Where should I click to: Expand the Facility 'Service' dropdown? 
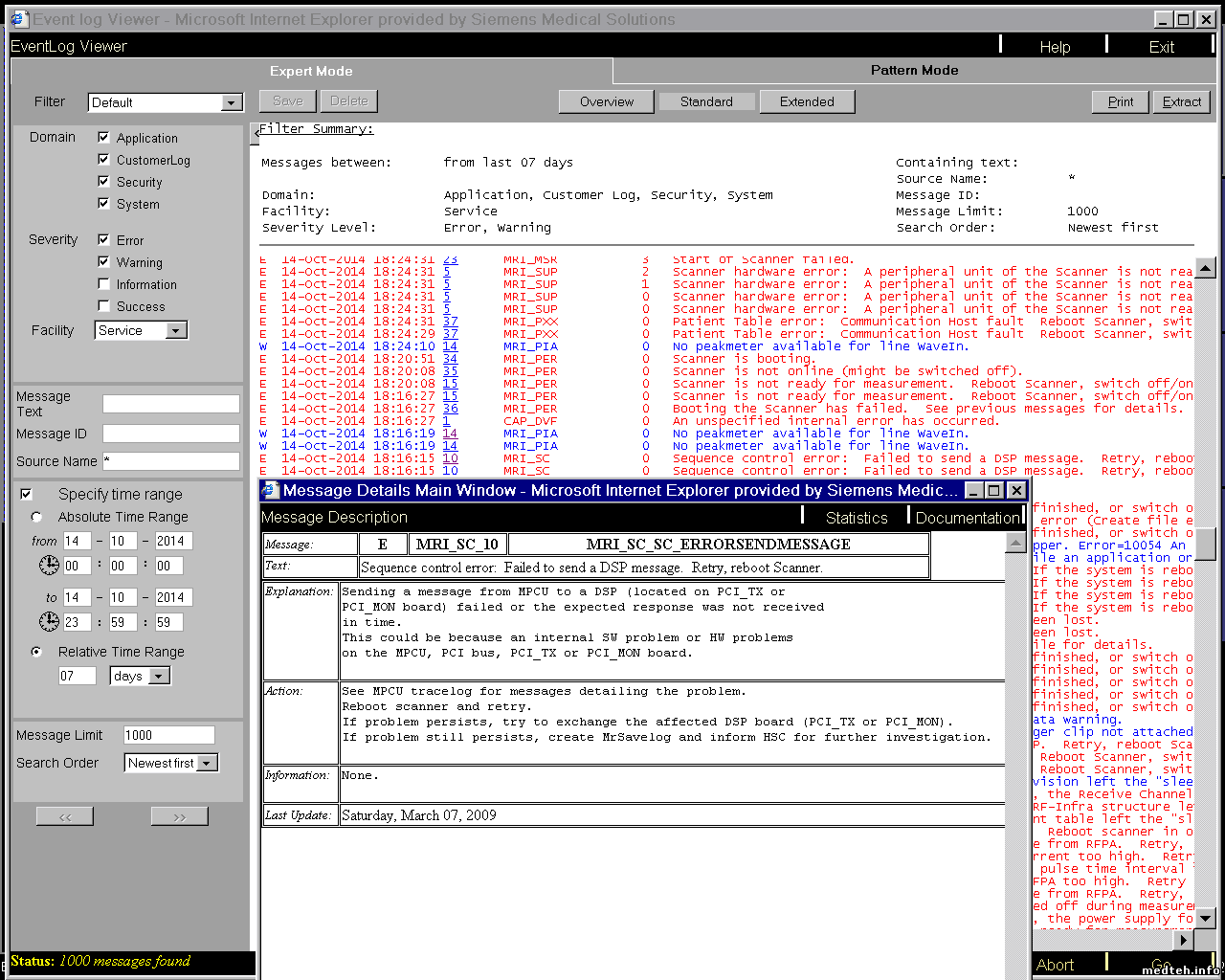click(176, 330)
